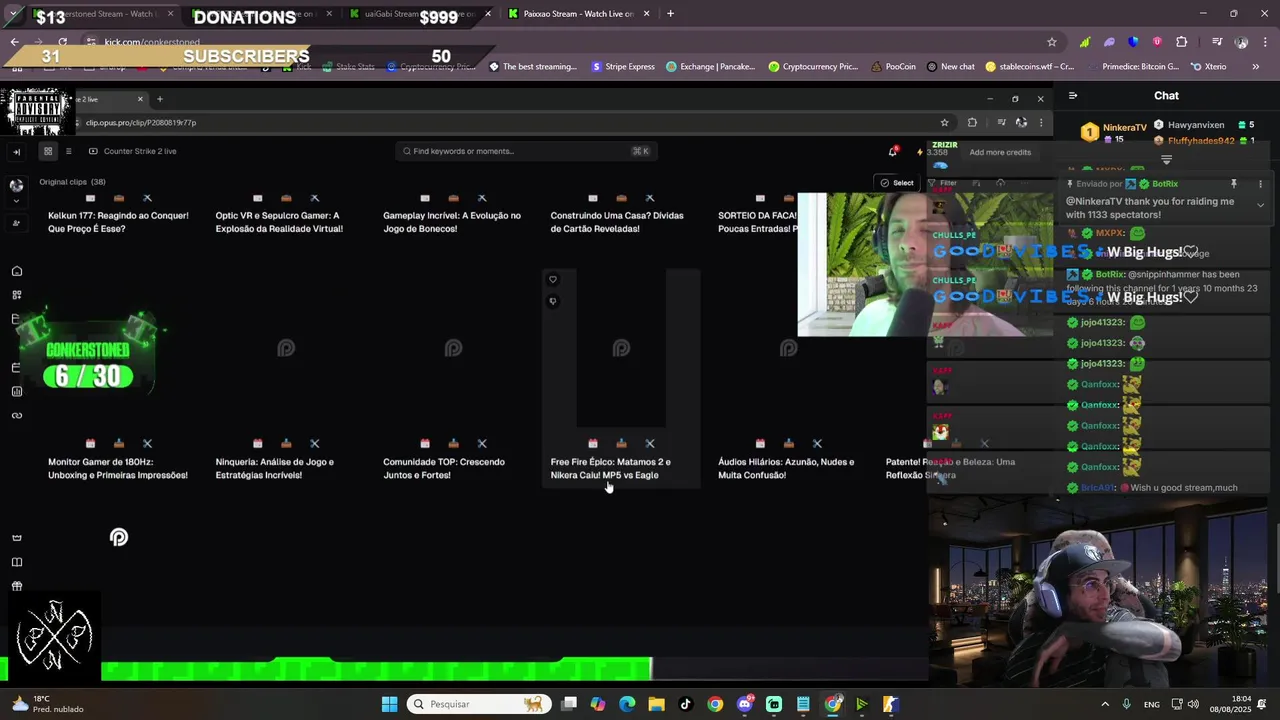Switch to Paixxao Stream browser tab
1280x720 pixels.
tap(578, 14)
